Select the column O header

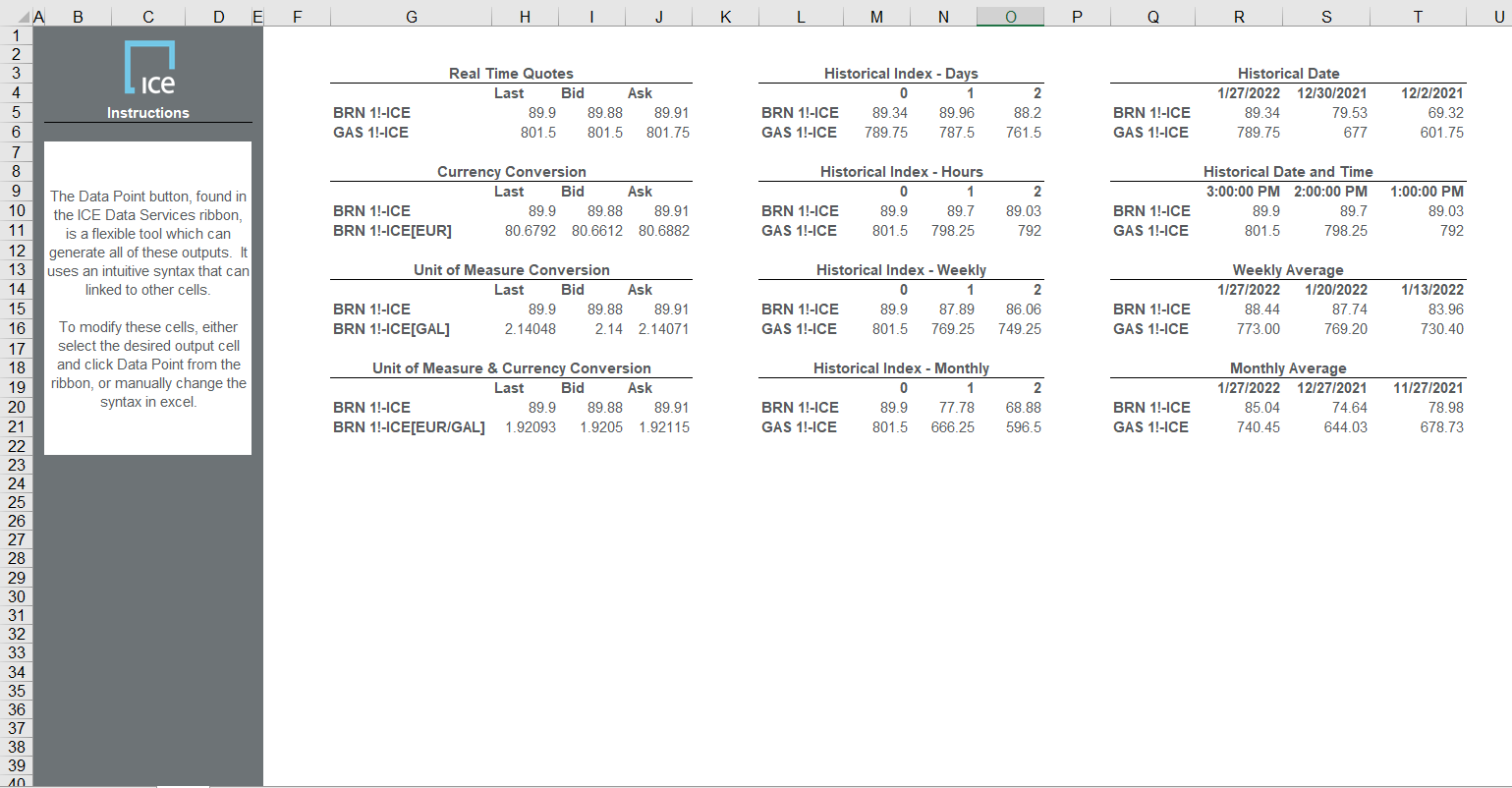(1010, 17)
